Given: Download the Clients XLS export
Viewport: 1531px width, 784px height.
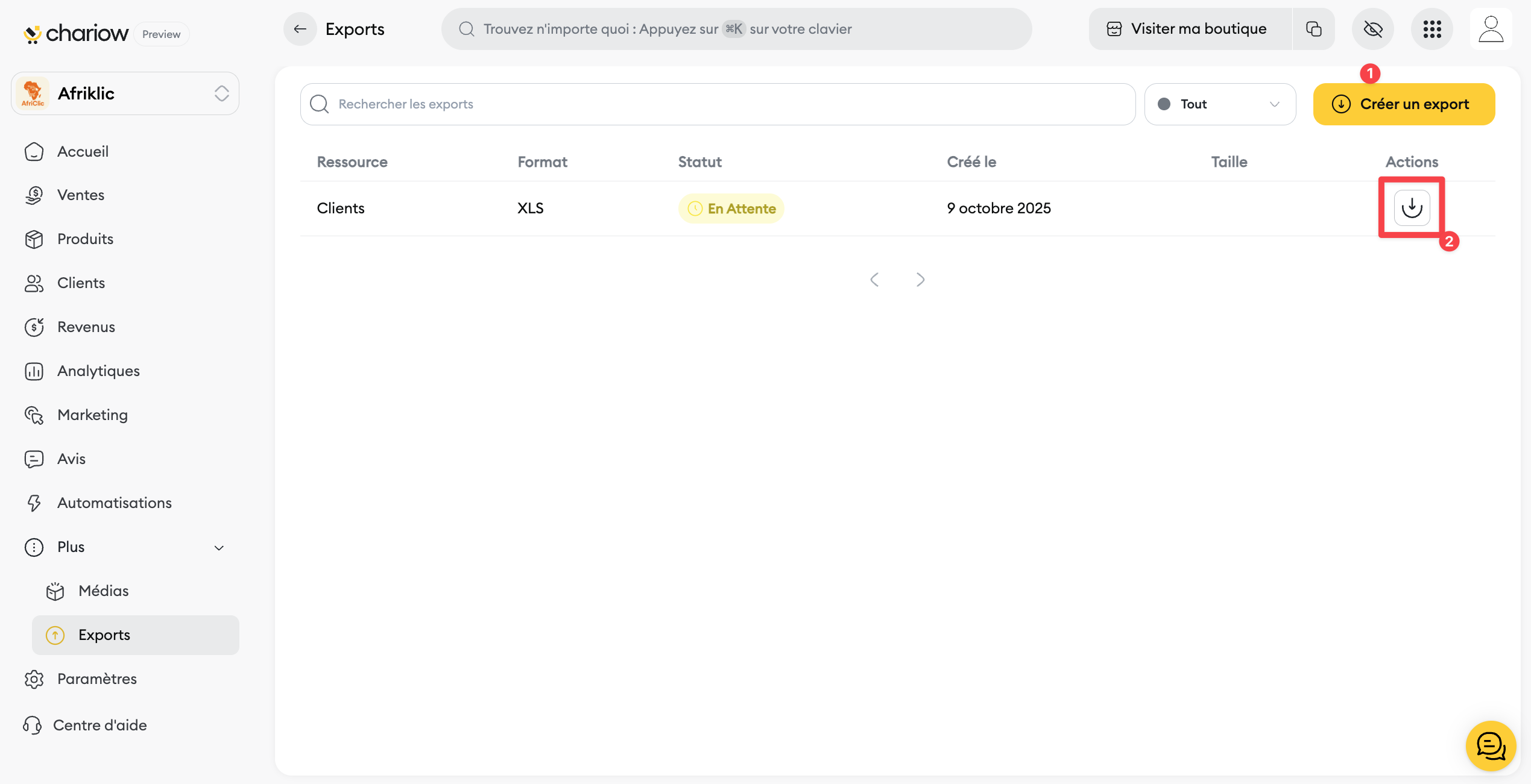Looking at the screenshot, I should 1411,208.
